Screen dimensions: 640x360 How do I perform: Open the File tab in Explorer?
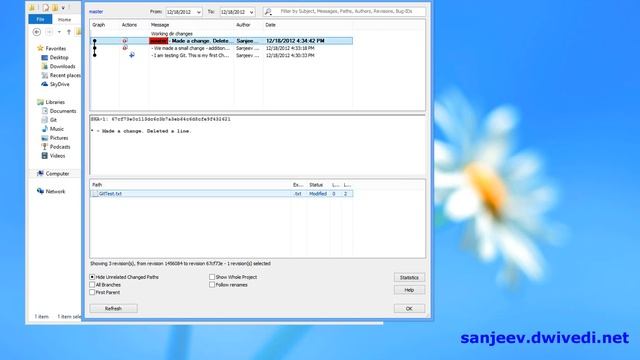[40, 19]
